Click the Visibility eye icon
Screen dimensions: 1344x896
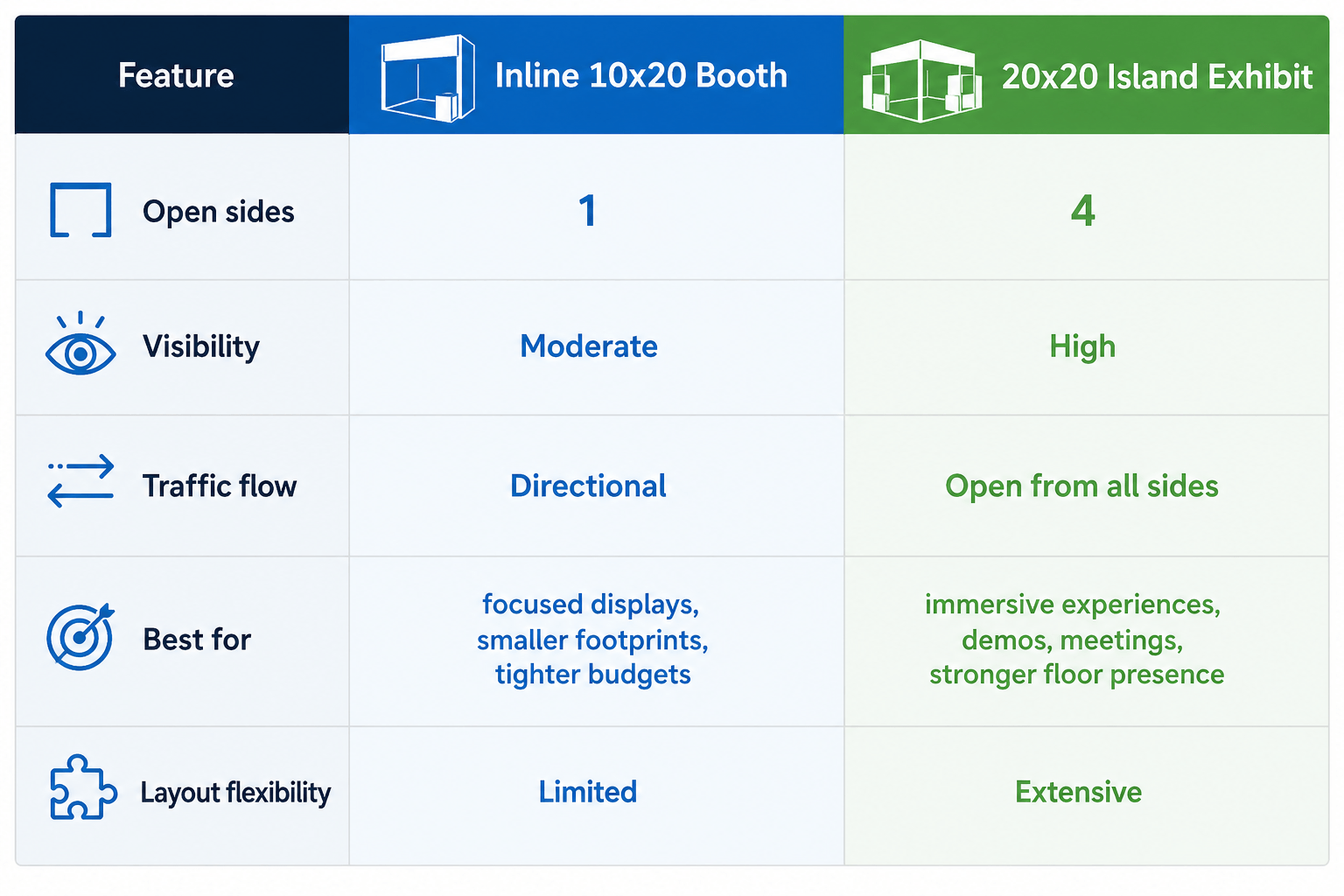click(x=80, y=344)
